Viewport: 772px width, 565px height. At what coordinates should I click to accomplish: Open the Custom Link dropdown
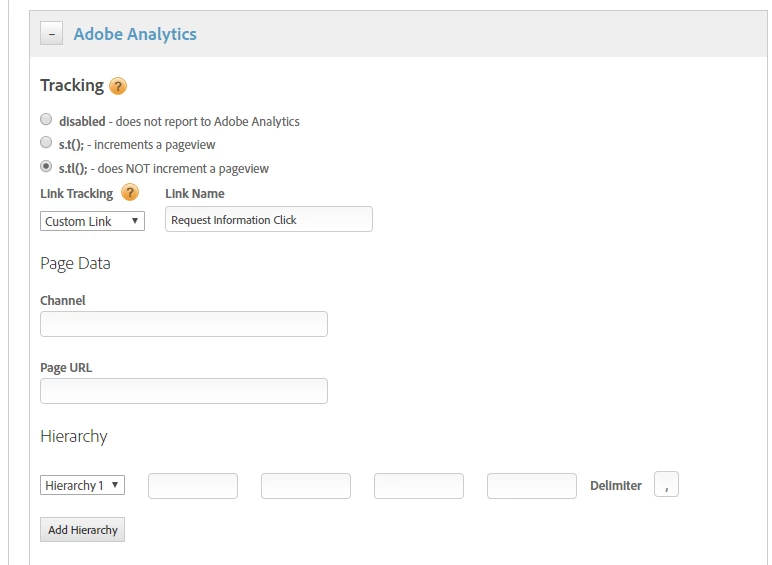click(x=93, y=221)
